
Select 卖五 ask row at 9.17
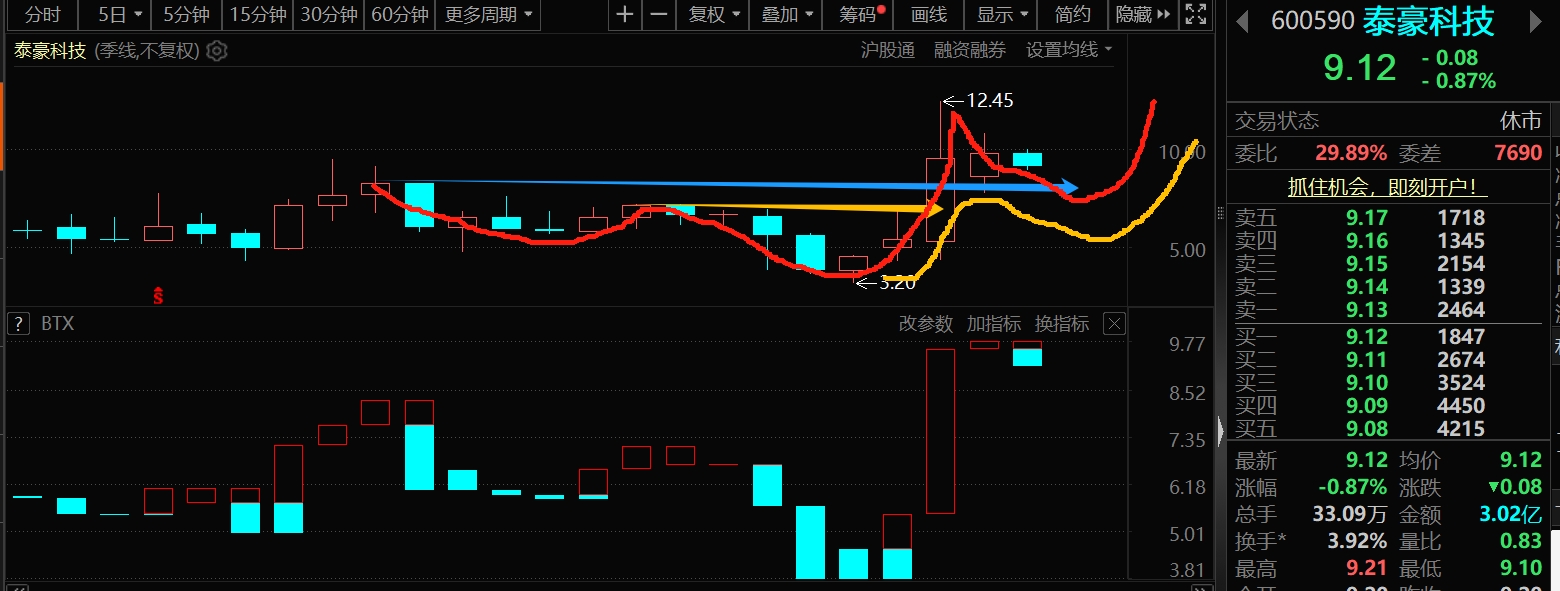coord(1389,217)
